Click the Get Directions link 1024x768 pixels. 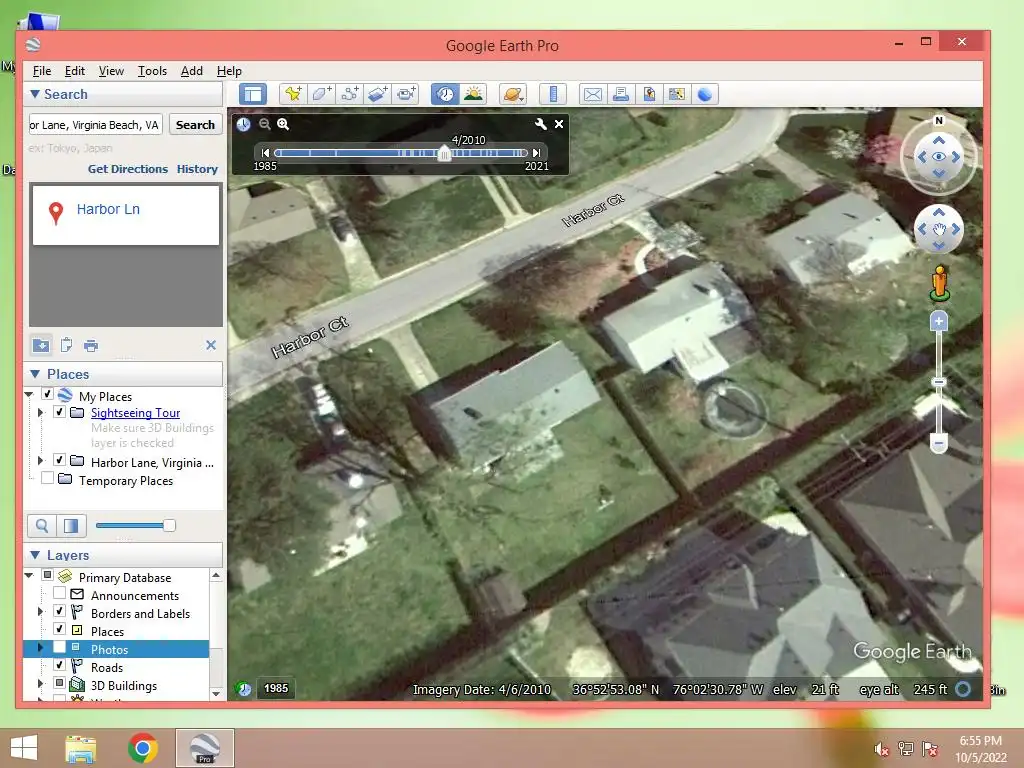pyautogui.click(x=128, y=169)
